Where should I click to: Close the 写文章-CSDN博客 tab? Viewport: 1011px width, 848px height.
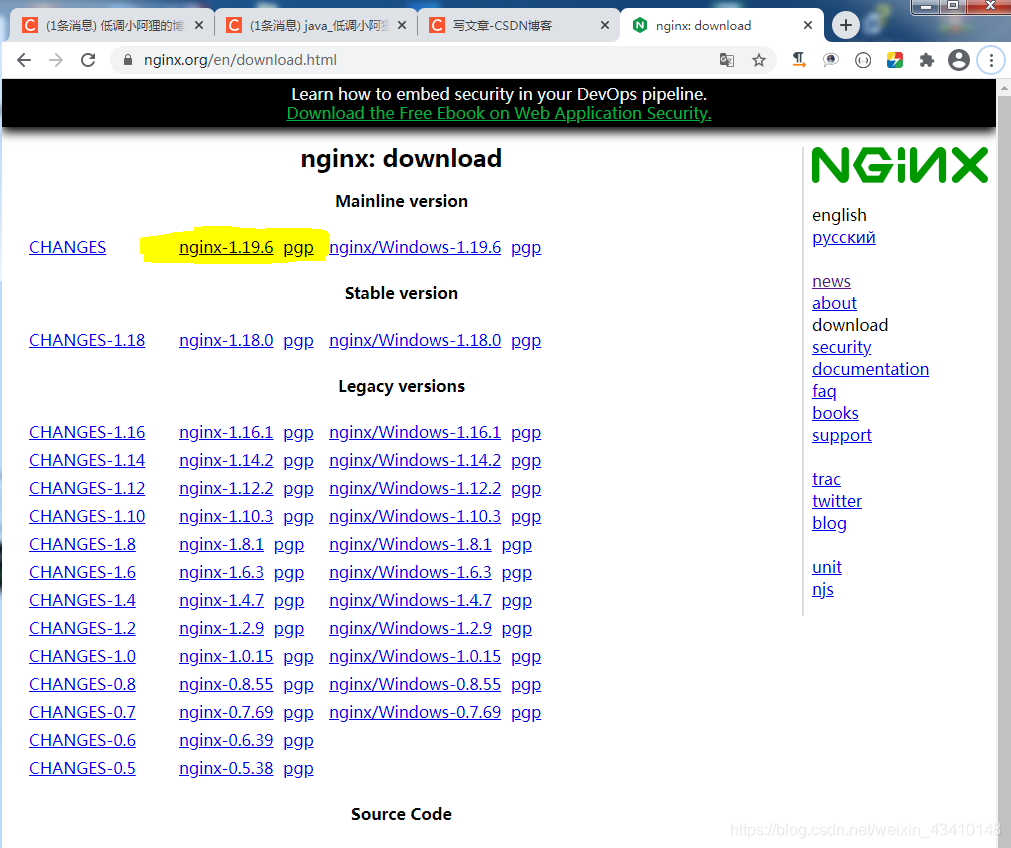click(x=605, y=25)
